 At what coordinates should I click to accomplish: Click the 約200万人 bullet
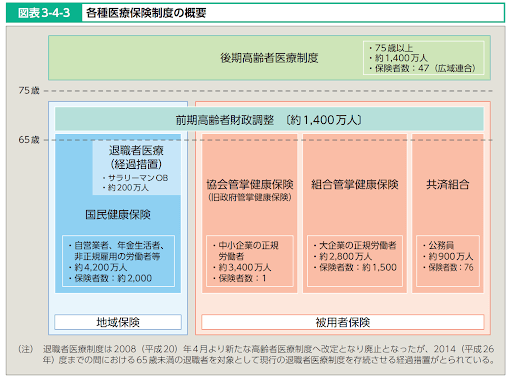point(125,188)
